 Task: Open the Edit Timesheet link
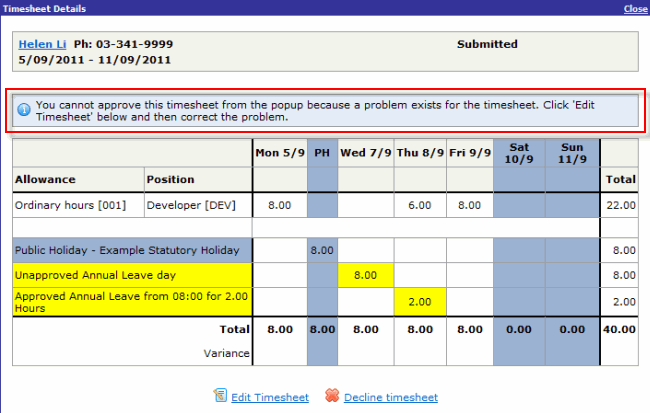269,397
